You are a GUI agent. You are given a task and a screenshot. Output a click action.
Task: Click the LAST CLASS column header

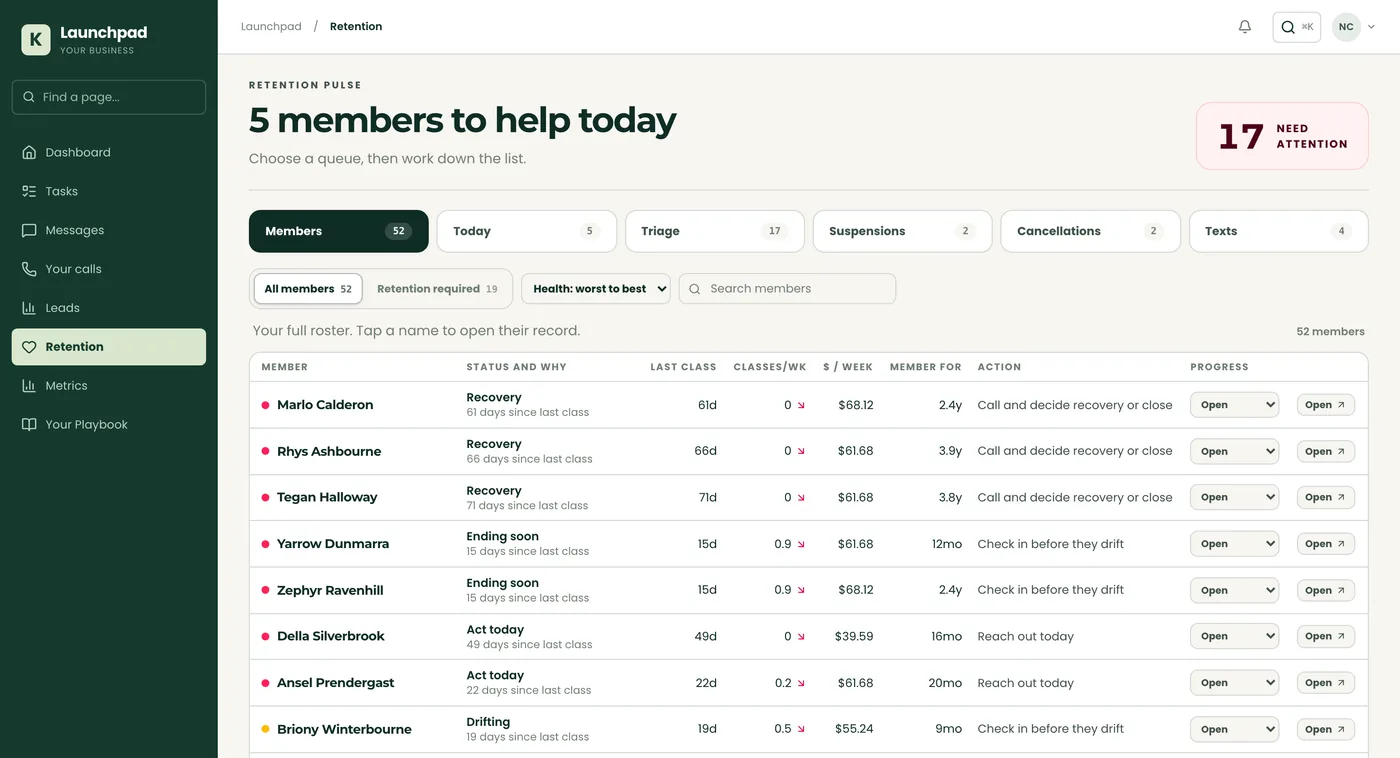[683, 367]
